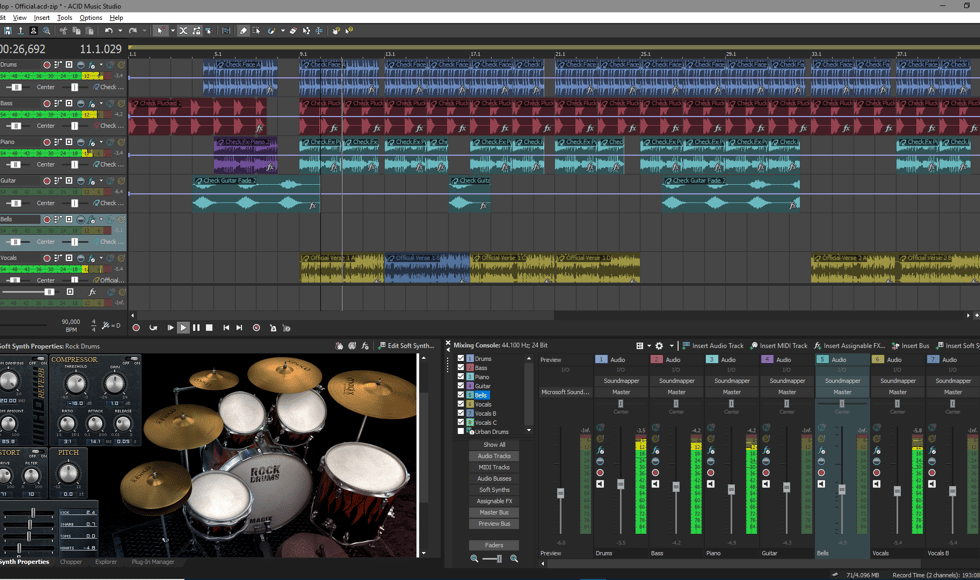This screenshot has height=580, width=980.
Task: Click the Drums channel volume fader
Action: pyautogui.click(x=621, y=484)
